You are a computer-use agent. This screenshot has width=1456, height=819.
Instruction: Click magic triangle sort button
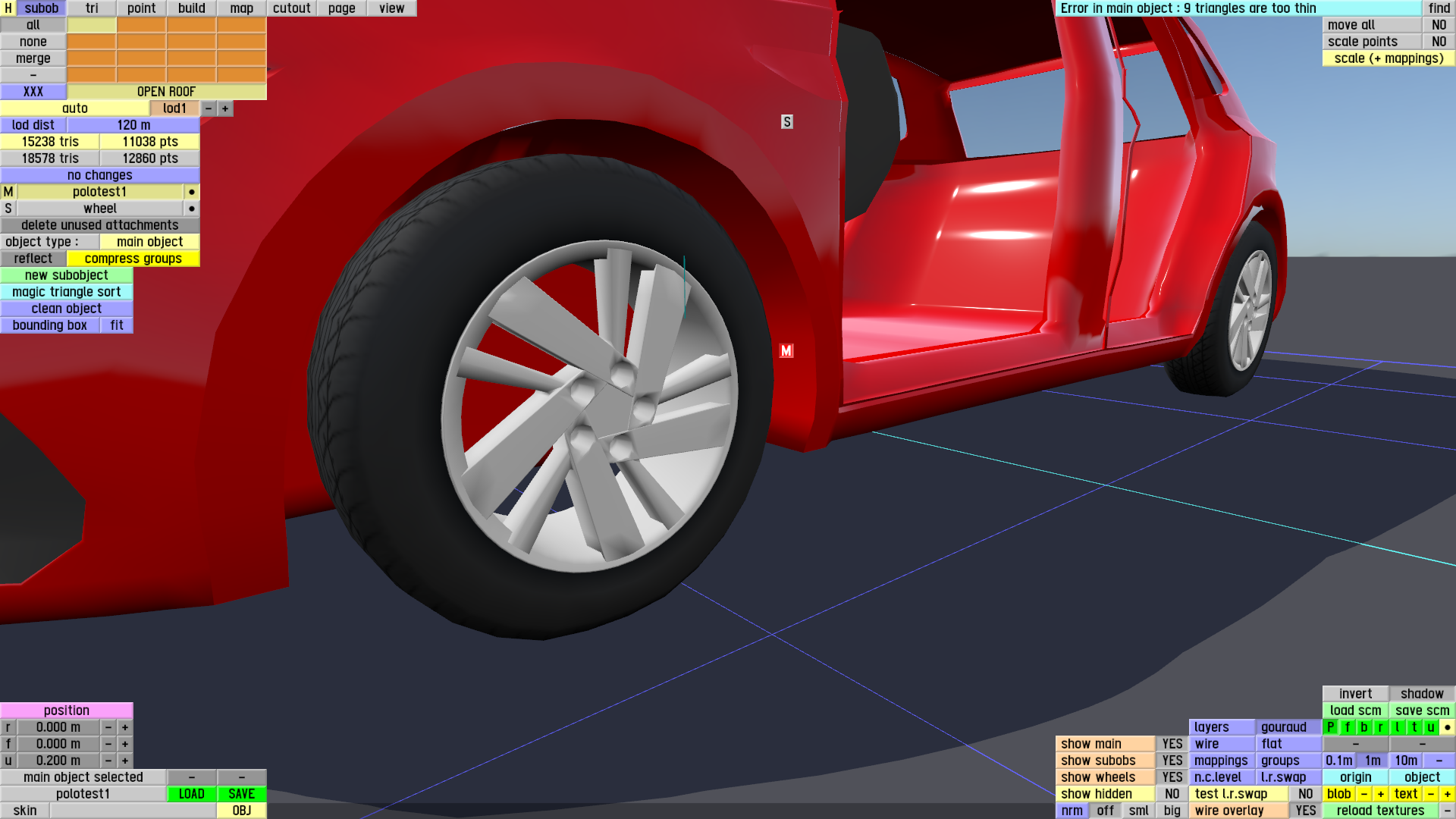[67, 292]
